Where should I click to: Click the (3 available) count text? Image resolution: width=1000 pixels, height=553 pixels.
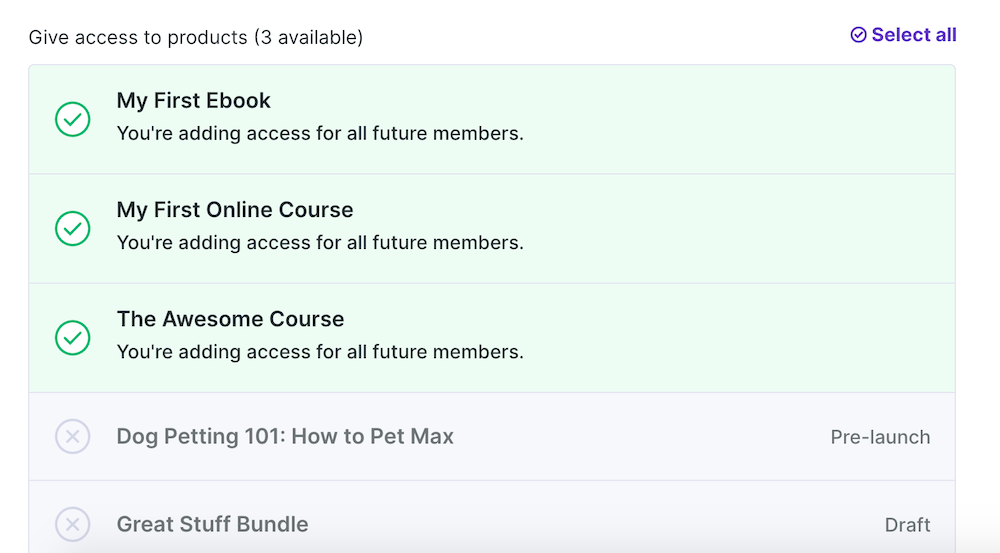(308, 38)
